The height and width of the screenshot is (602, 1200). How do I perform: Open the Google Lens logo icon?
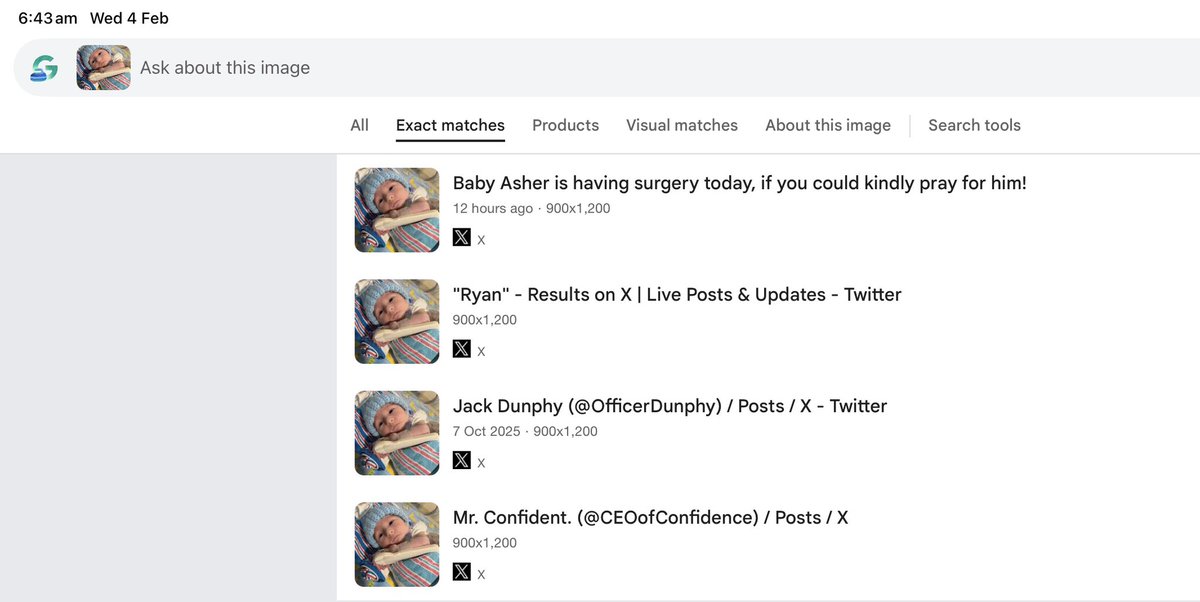[x=44, y=68]
